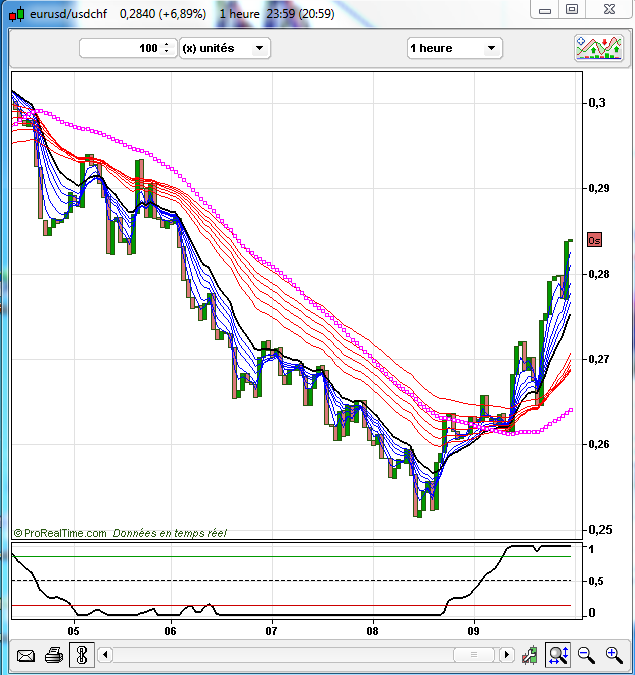Open the indicators chart icon at top right
635x675 pixels.
coord(598,48)
